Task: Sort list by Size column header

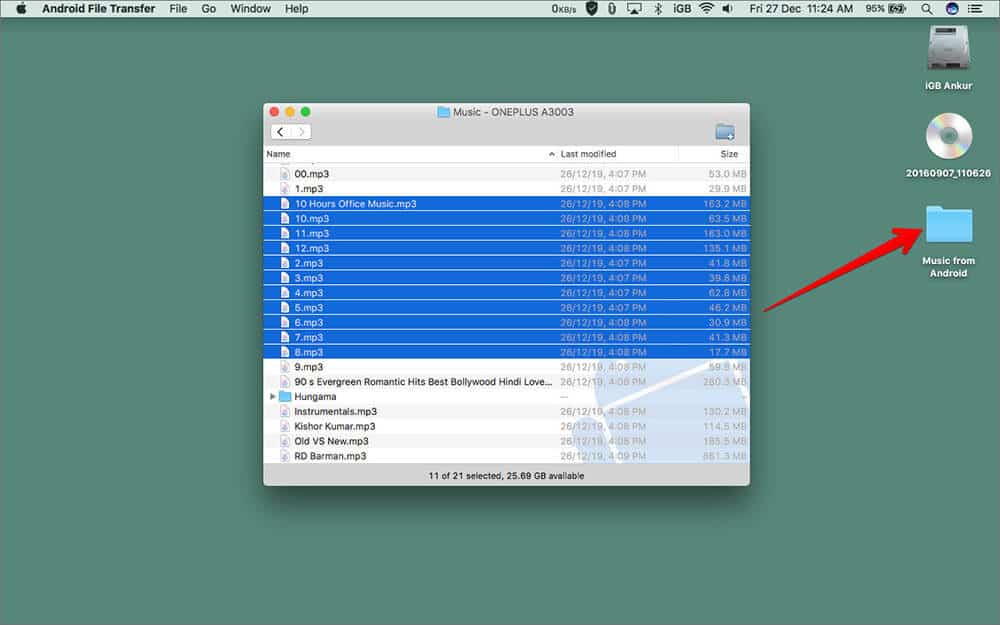Action: [729, 154]
